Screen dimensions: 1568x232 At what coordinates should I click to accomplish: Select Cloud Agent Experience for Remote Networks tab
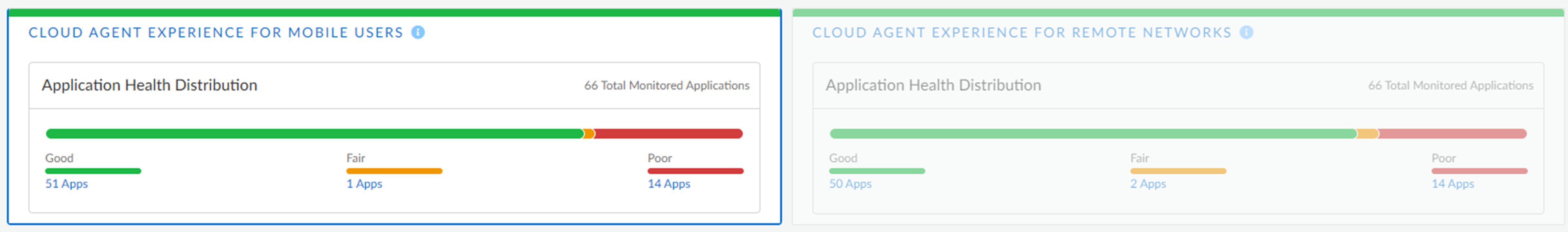[1021, 32]
